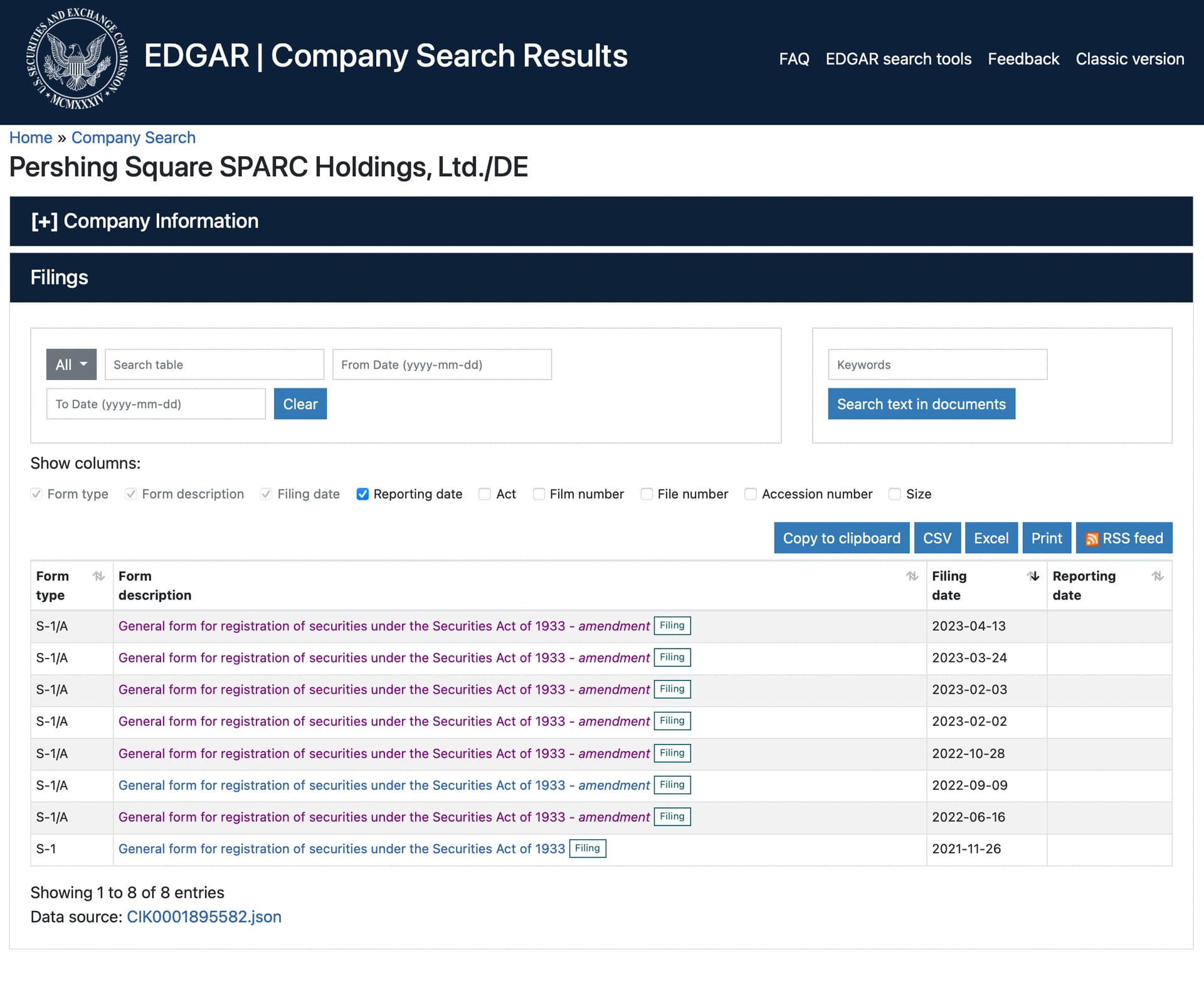Open Filing badge for the S-1 row
This screenshot has height=1003, width=1204.
point(588,848)
